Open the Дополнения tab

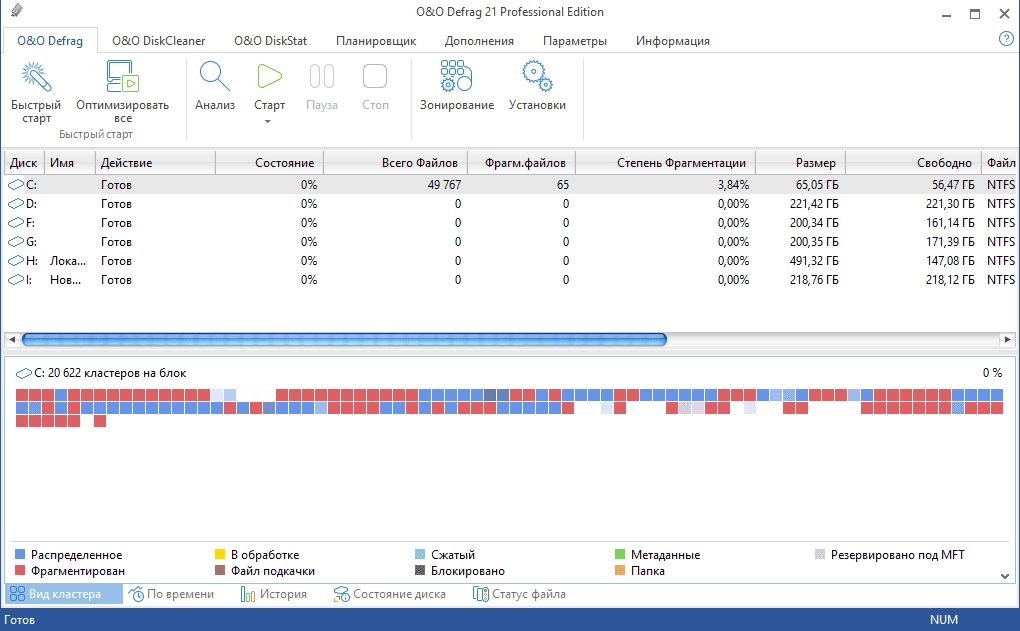point(479,41)
